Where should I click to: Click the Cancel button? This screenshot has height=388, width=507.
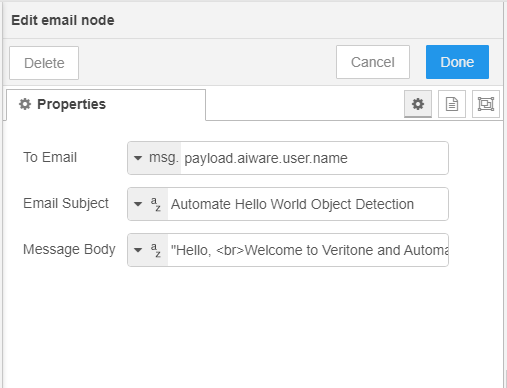click(373, 62)
